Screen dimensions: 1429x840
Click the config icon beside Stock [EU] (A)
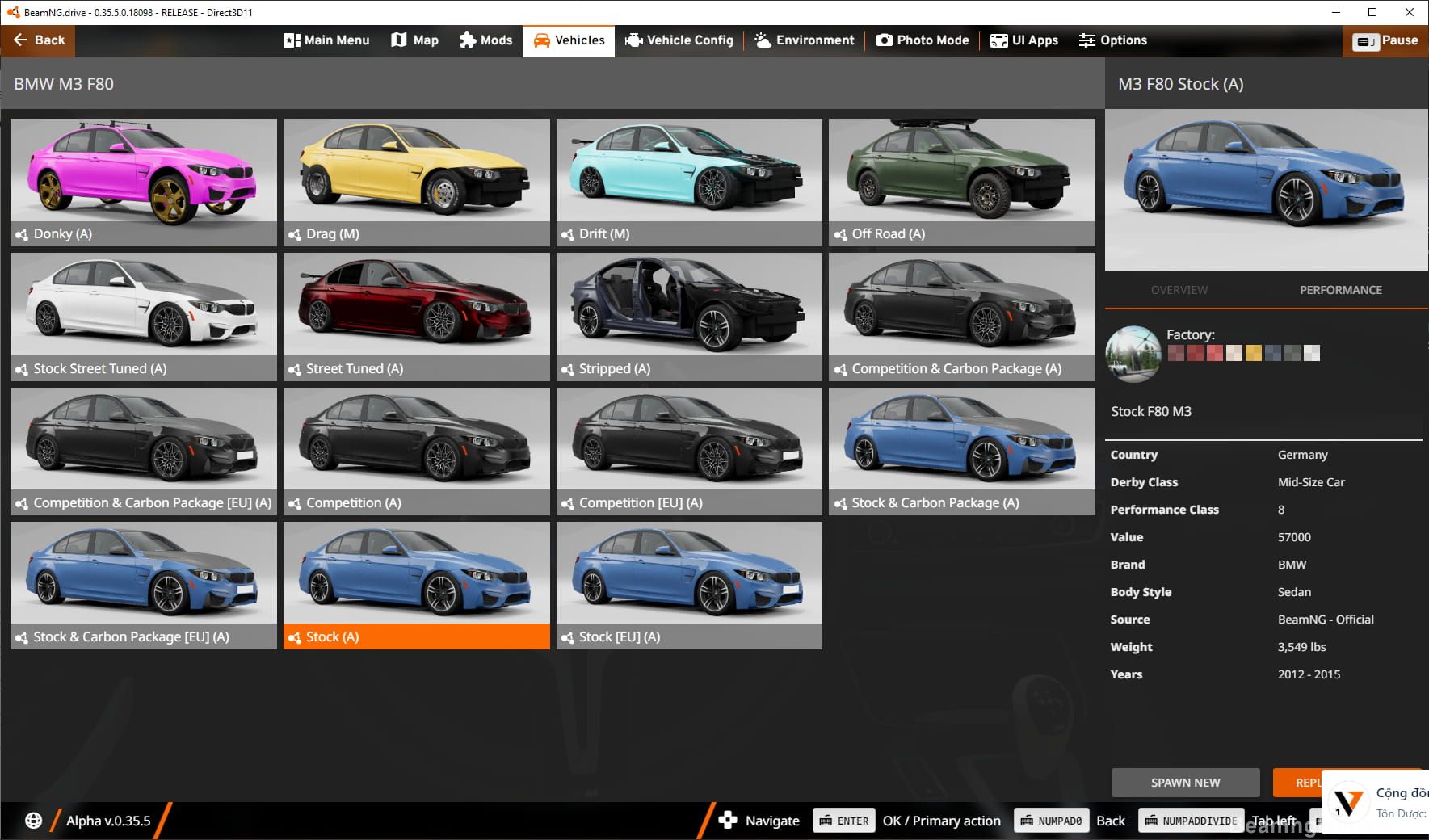567,637
